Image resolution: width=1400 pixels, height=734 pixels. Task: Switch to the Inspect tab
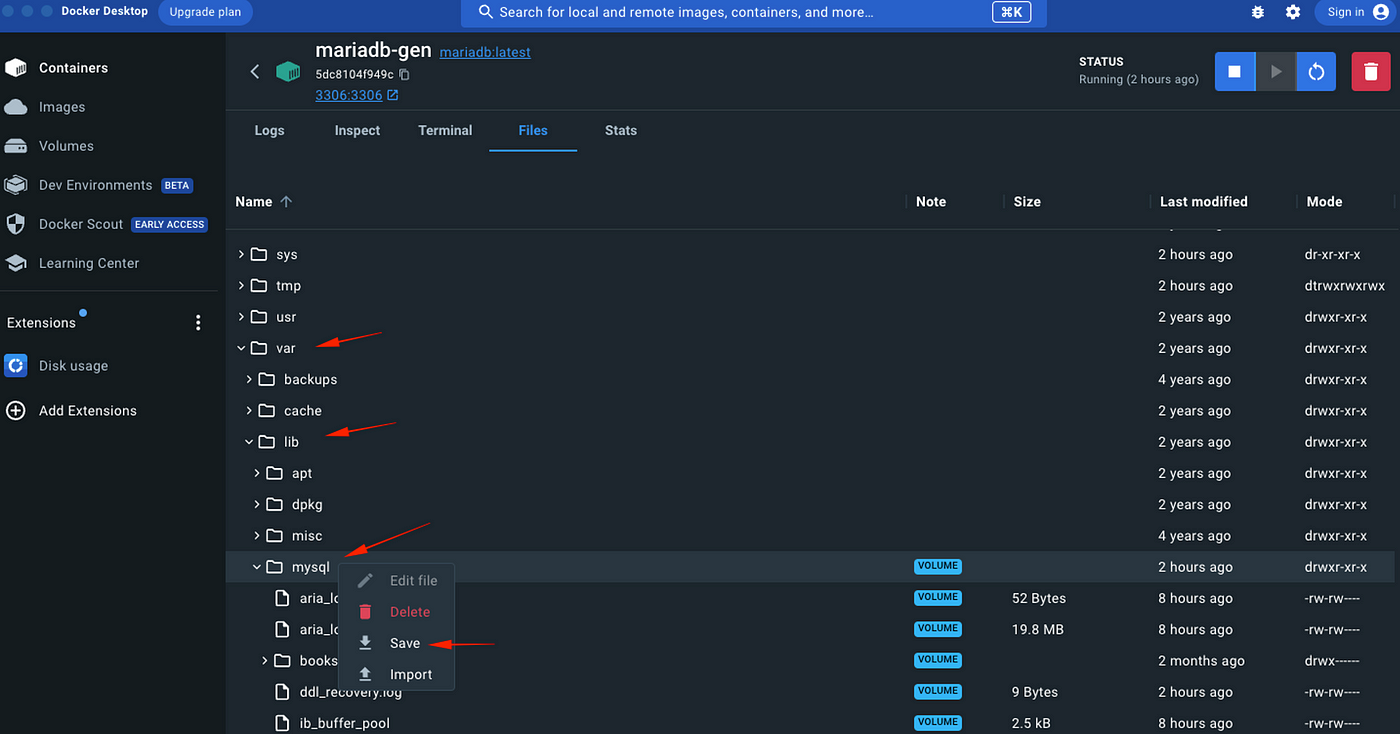pos(357,130)
